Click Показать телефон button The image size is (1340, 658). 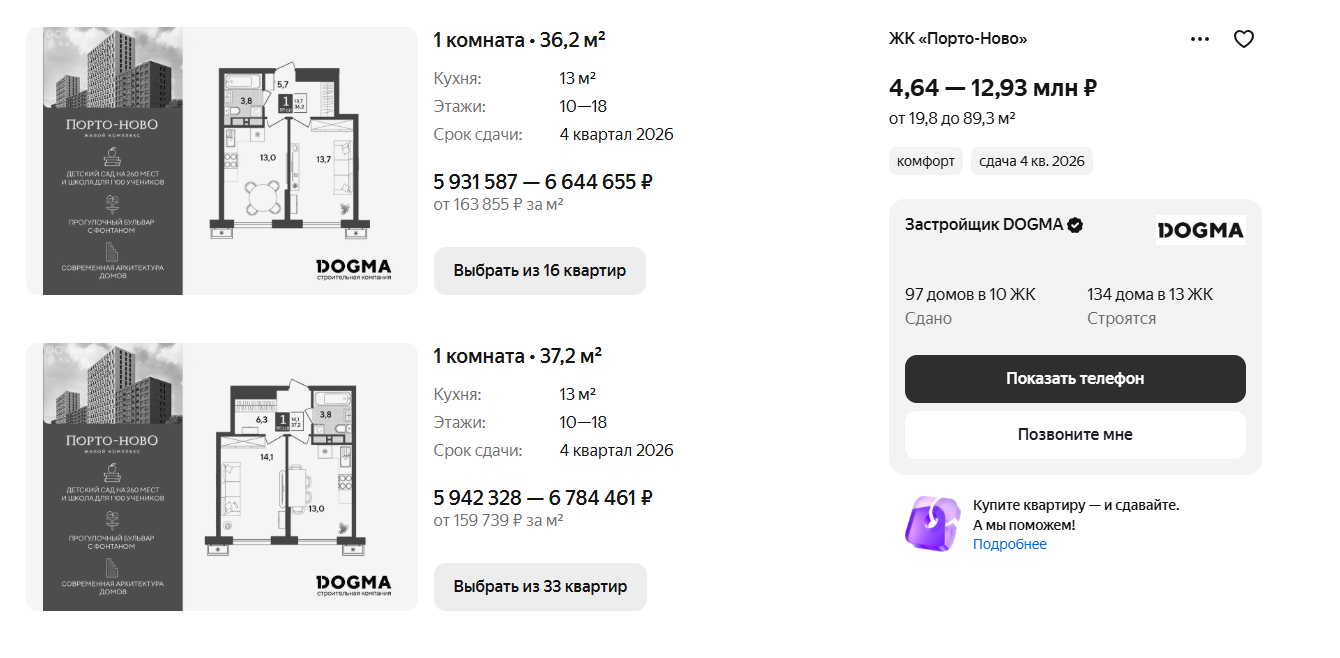pyautogui.click(x=1075, y=379)
